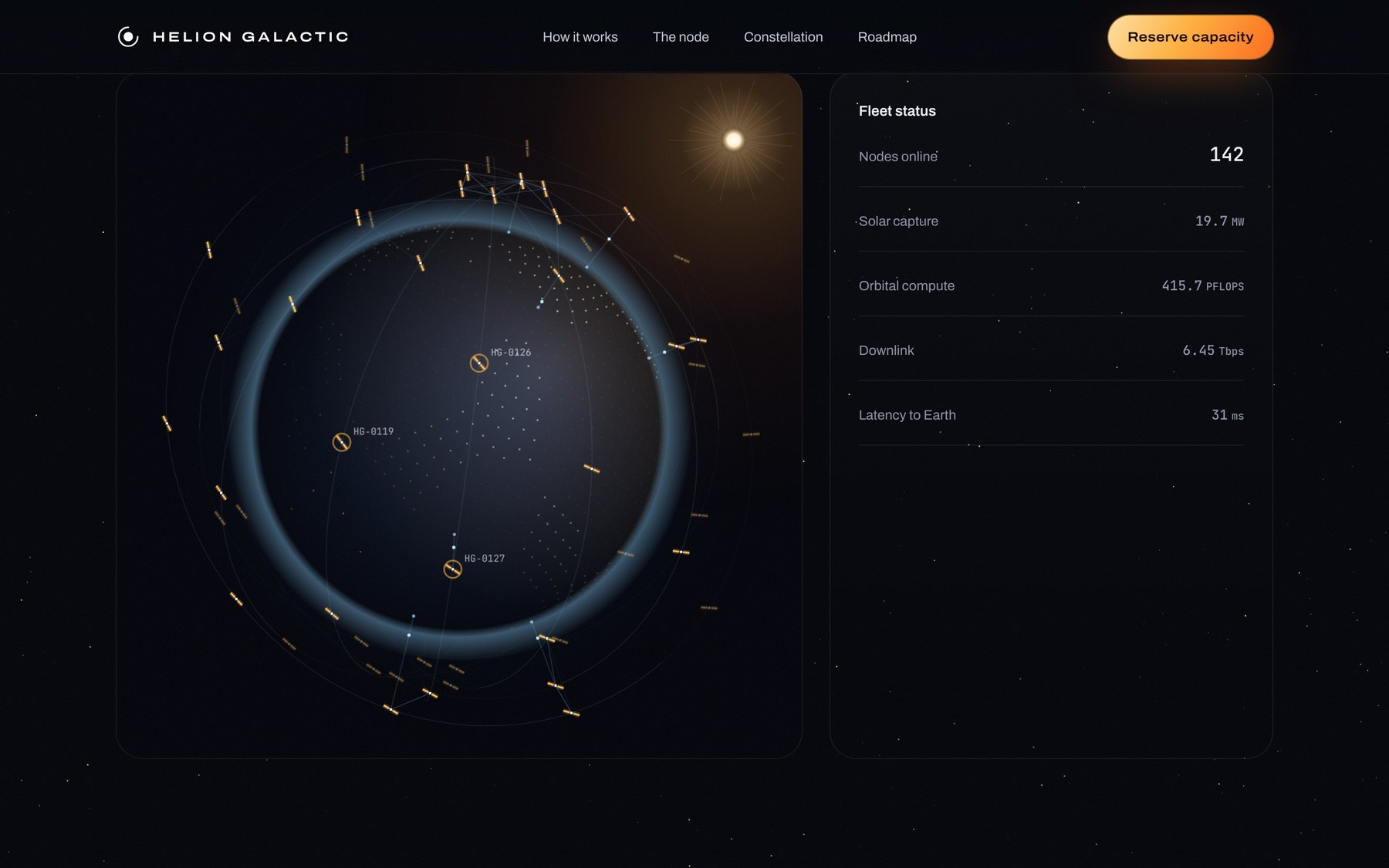Click the HG-0119 label text
This screenshot has height=868, width=1389.
click(x=373, y=431)
